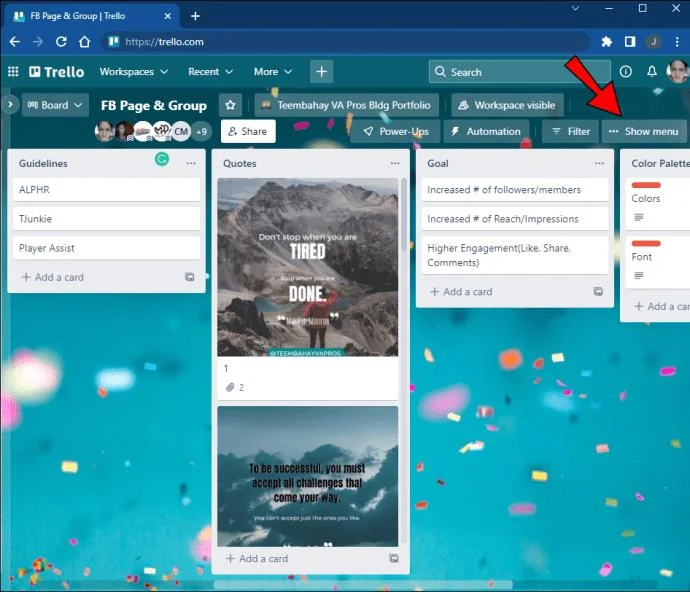Create card from template in Guidelines
690x592 pixels.
tap(189, 277)
